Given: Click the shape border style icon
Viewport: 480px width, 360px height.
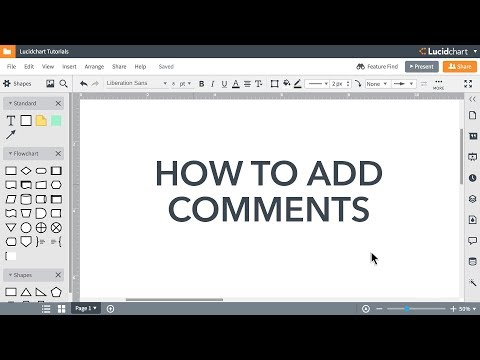Looking at the screenshot, I should pos(274,84).
